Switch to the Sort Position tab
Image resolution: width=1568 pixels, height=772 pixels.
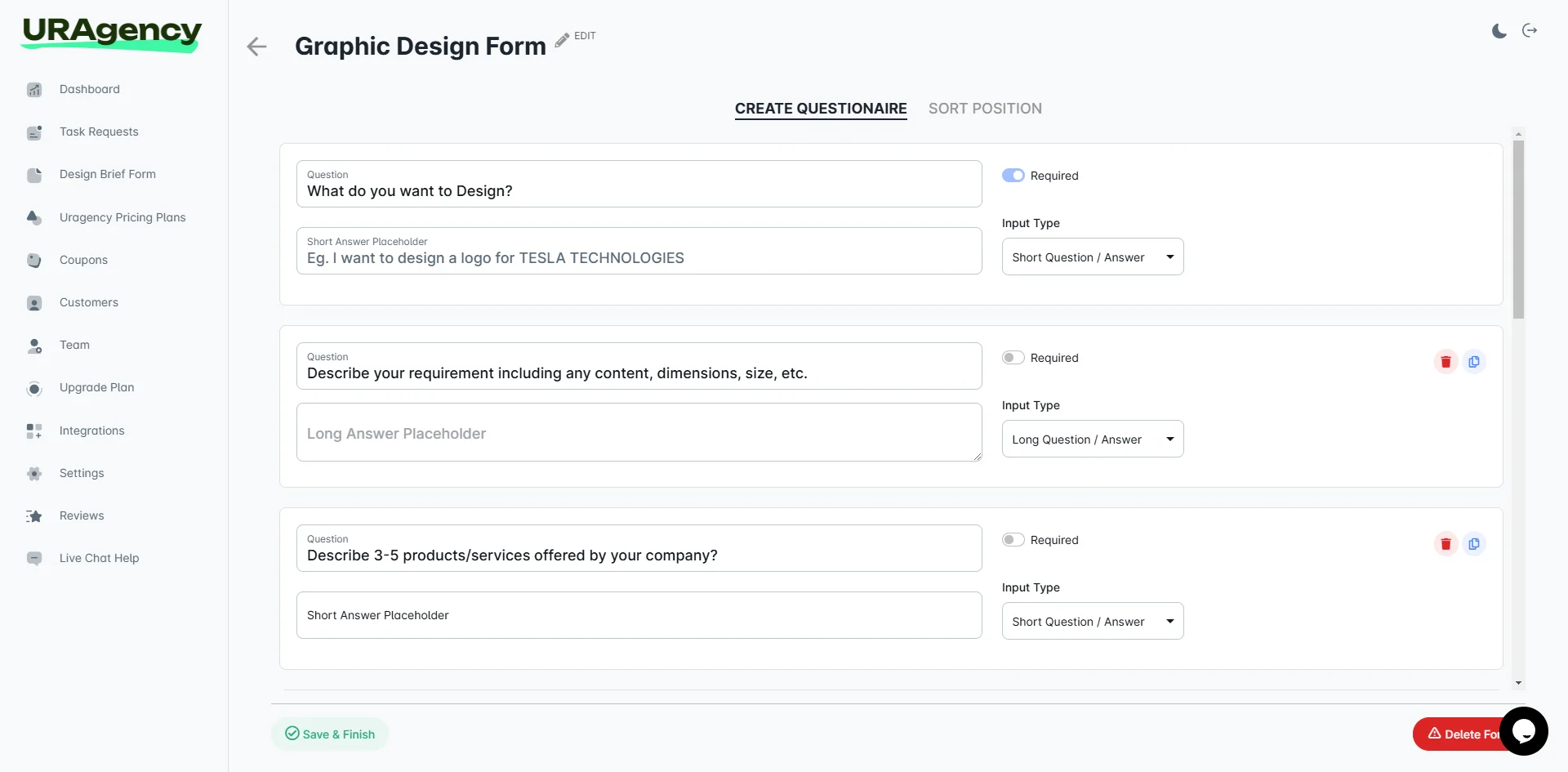tap(985, 108)
